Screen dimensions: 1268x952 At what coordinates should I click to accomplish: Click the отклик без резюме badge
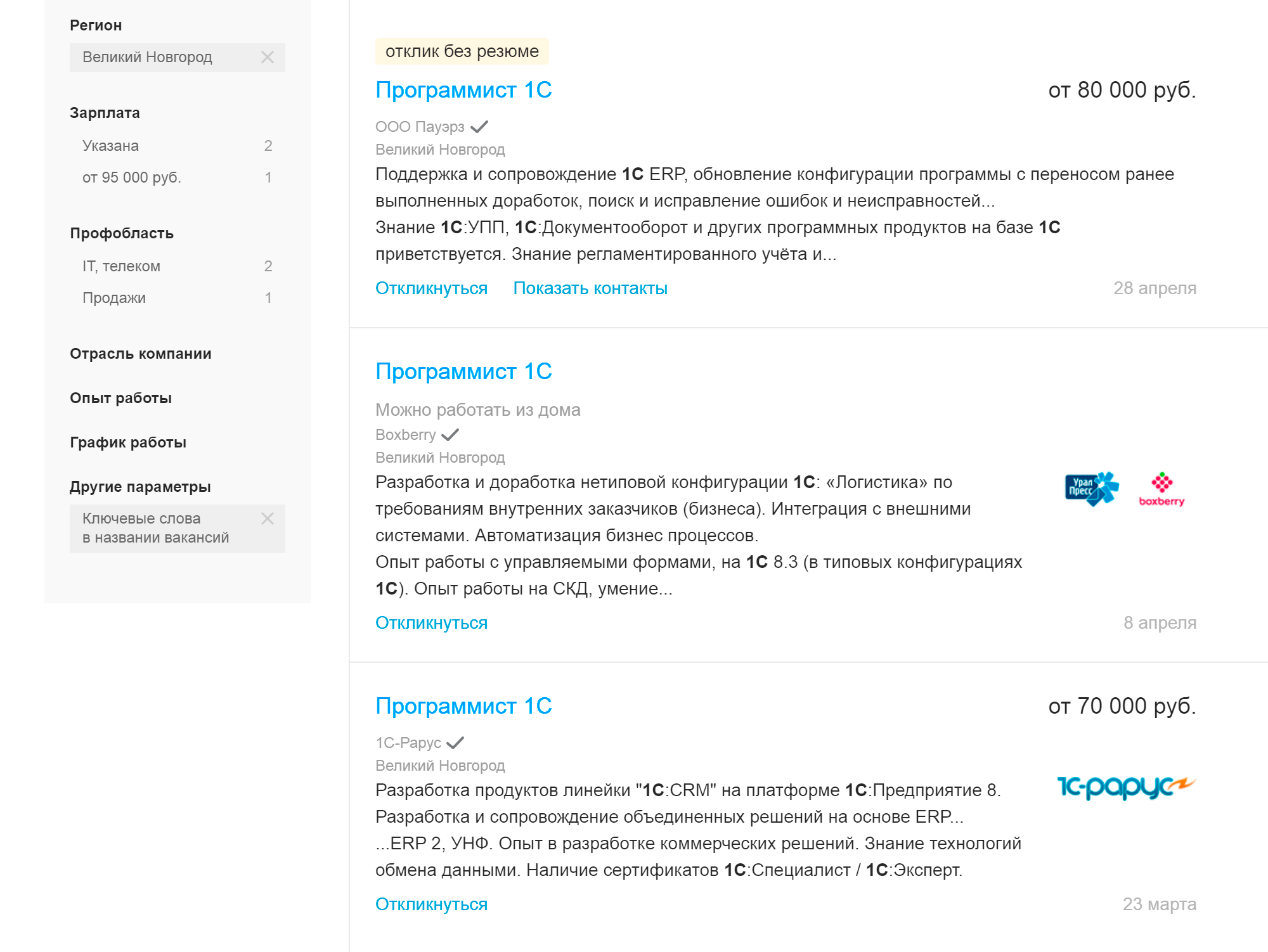click(x=462, y=51)
